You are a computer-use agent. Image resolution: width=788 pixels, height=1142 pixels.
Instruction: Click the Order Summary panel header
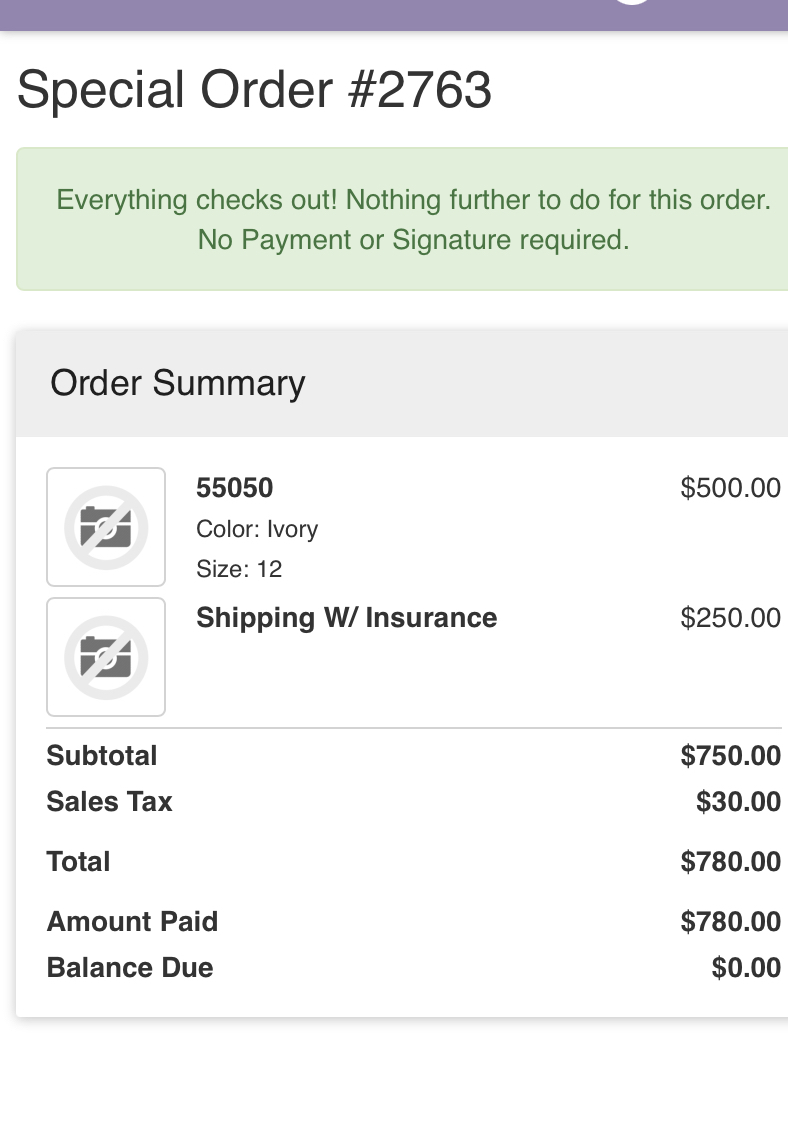pyautogui.click(x=402, y=383)
